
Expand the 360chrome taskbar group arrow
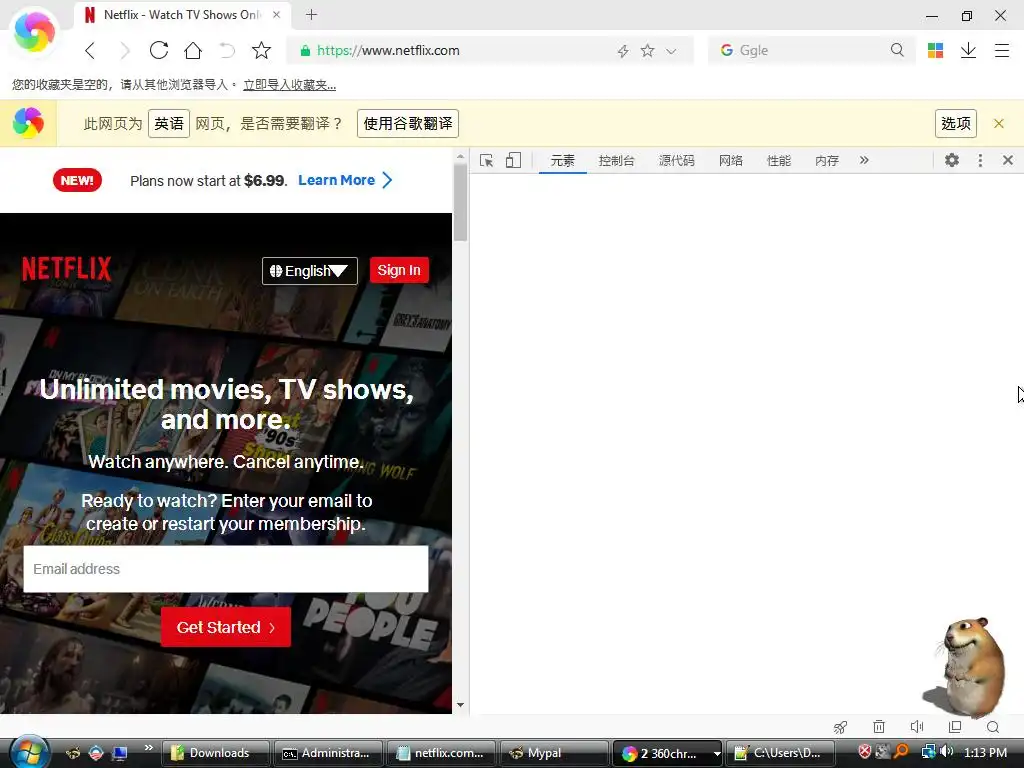click(716, 754)
